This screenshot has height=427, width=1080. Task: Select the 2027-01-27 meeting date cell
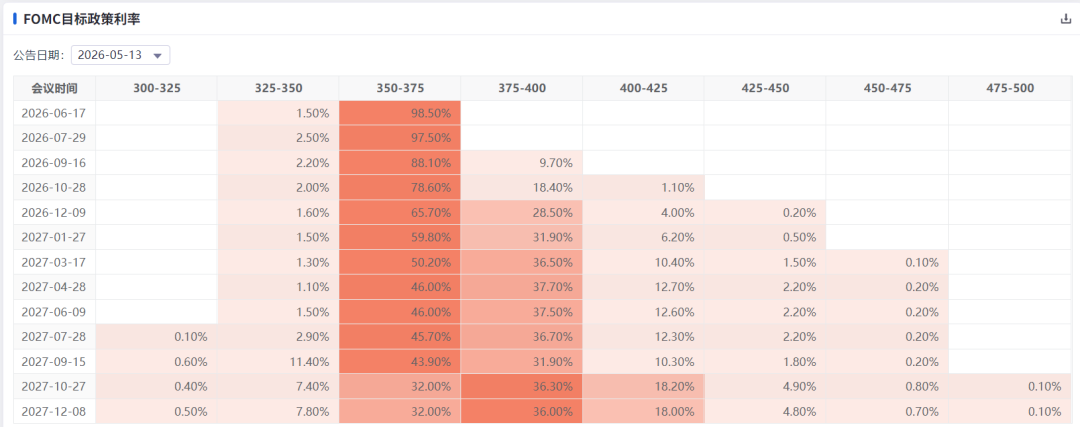point(54,237)
